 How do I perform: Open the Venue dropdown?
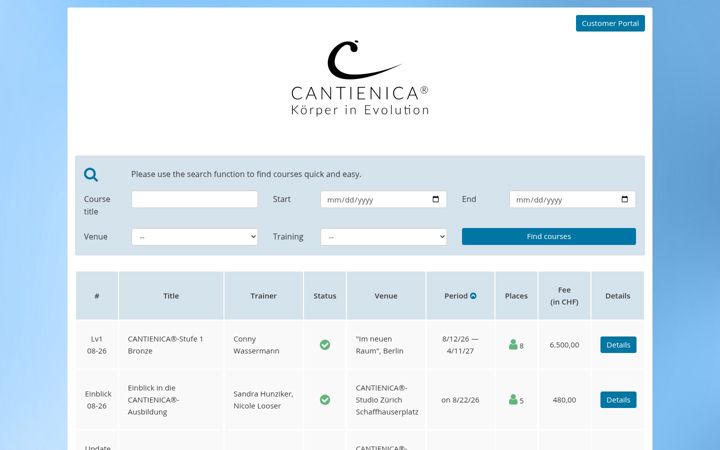tap(195, 237)
